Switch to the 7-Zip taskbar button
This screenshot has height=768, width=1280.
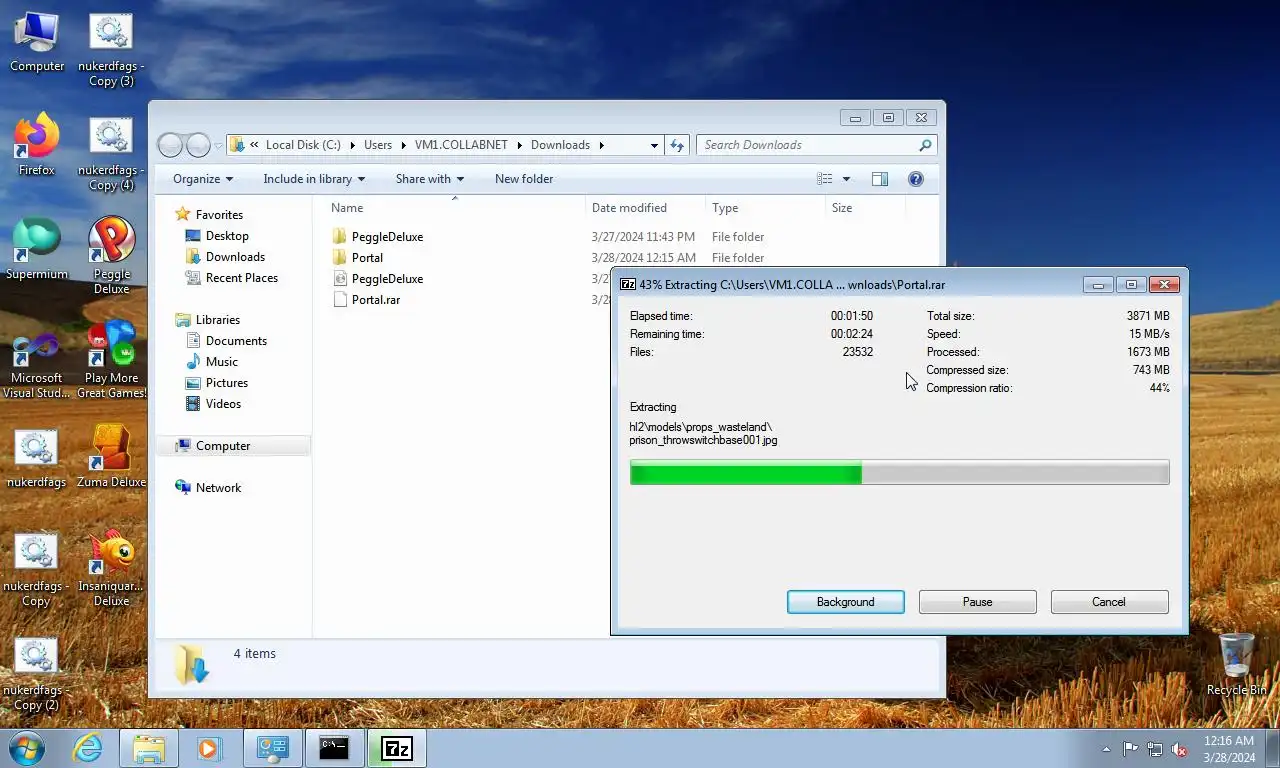(x=396, y=748)
